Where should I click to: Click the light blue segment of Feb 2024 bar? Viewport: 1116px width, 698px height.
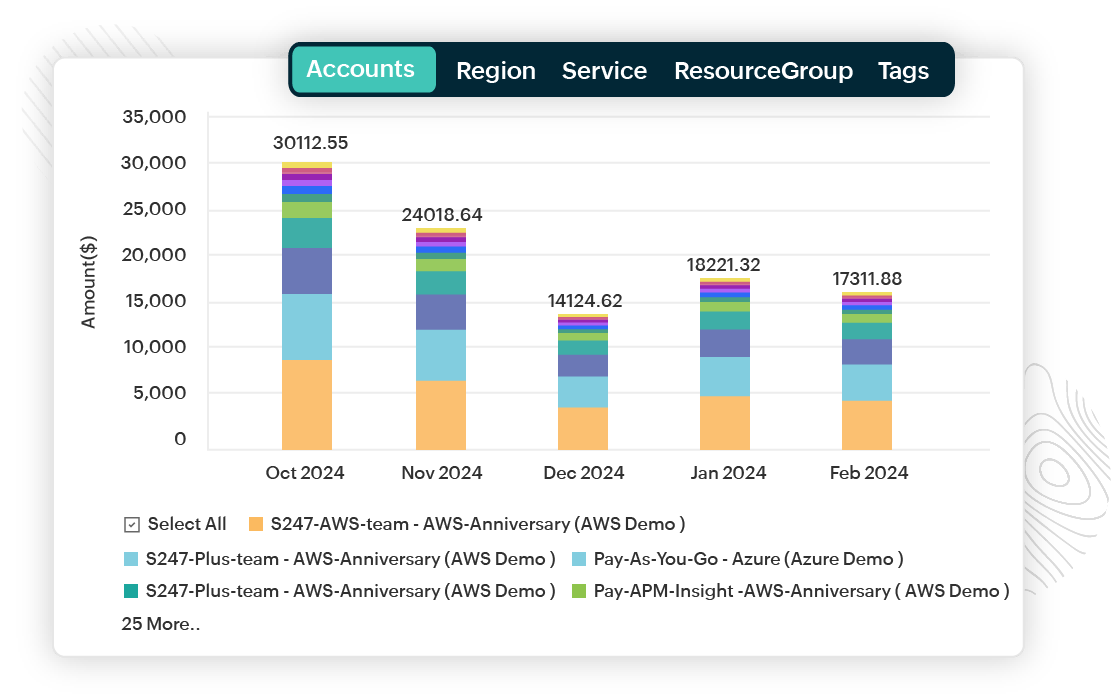pyautogui.click(x=867, y=382)
